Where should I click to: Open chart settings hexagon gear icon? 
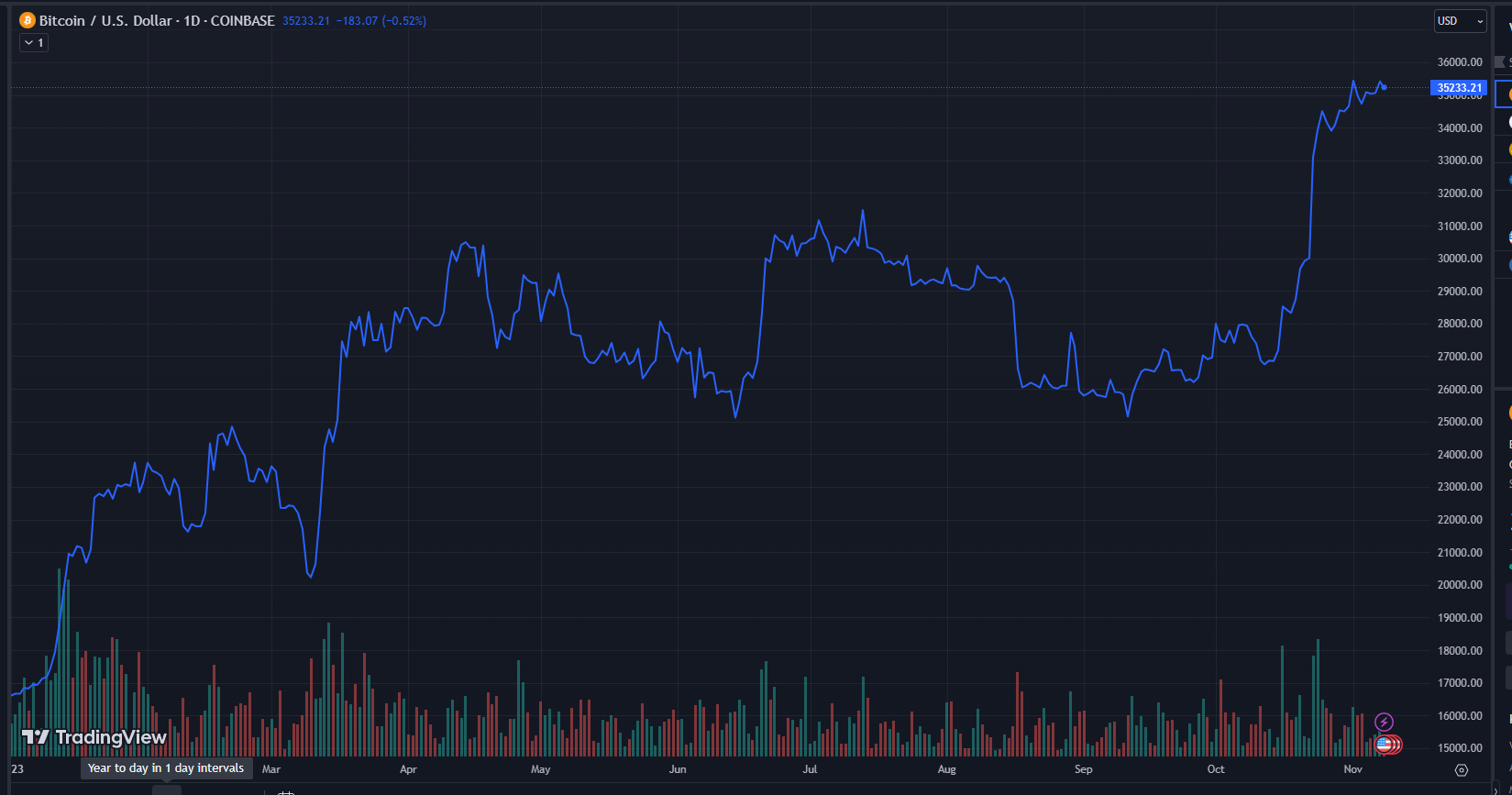pyautogui.click(x=1462, y=770)
